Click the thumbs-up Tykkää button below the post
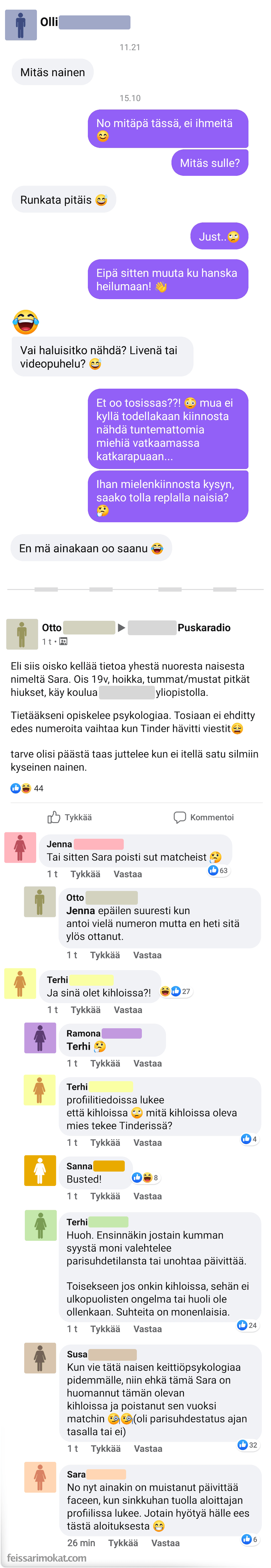Viewport: 271px width, 1568px height. point(69,817)
